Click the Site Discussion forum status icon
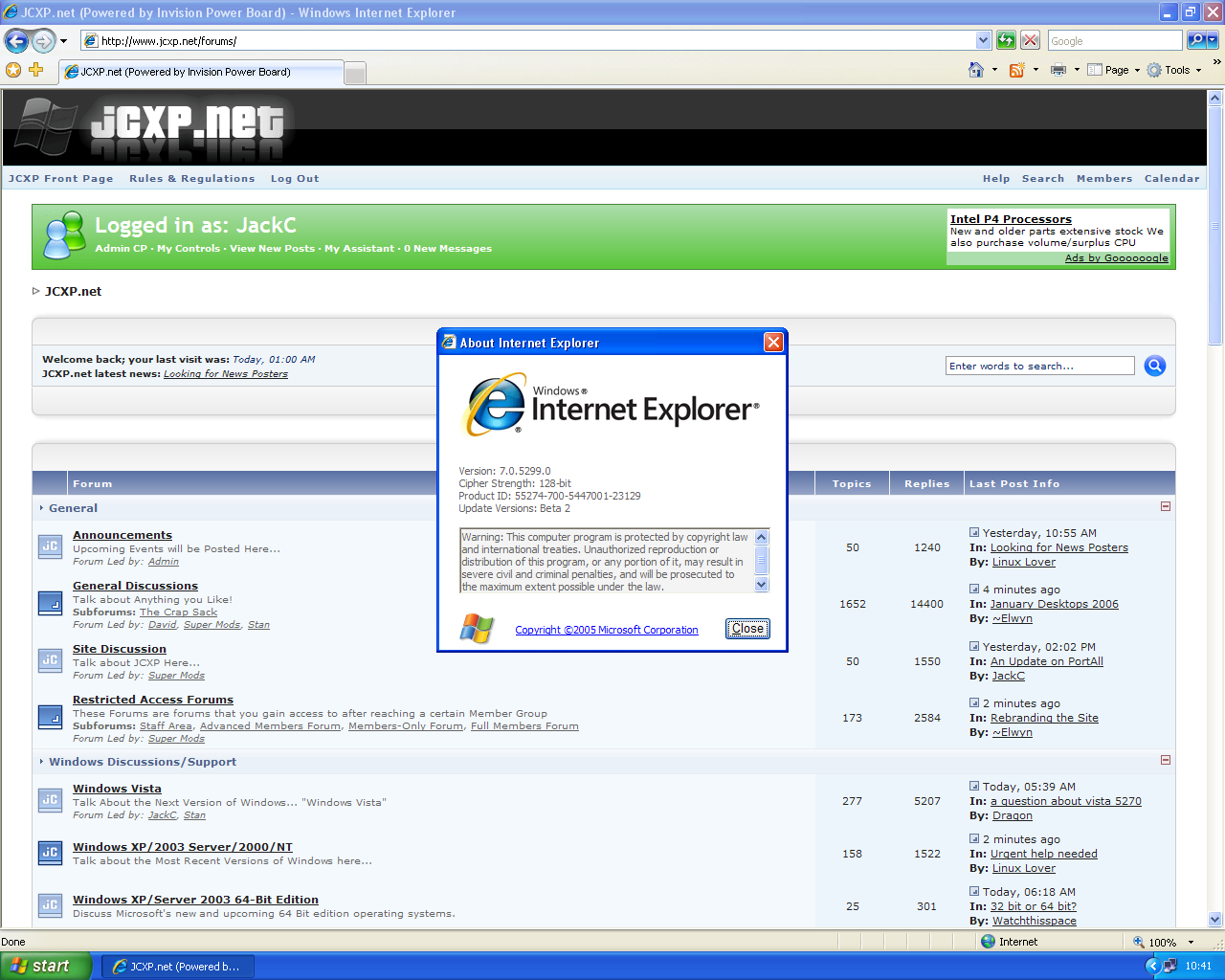The image size is (1225, 980). point(50,660)
